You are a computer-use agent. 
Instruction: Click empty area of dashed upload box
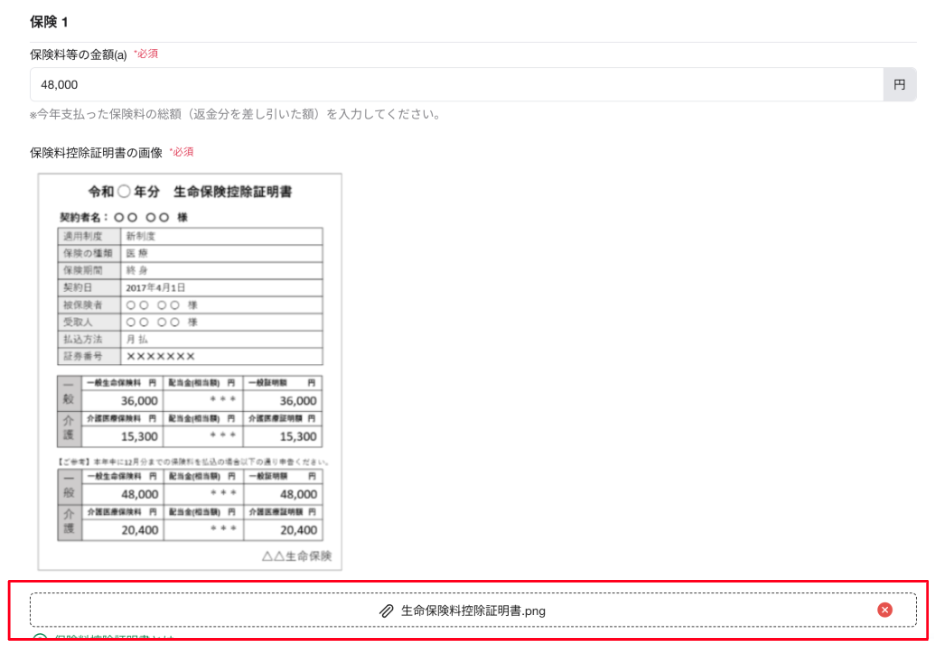click(x=200, y=610)
